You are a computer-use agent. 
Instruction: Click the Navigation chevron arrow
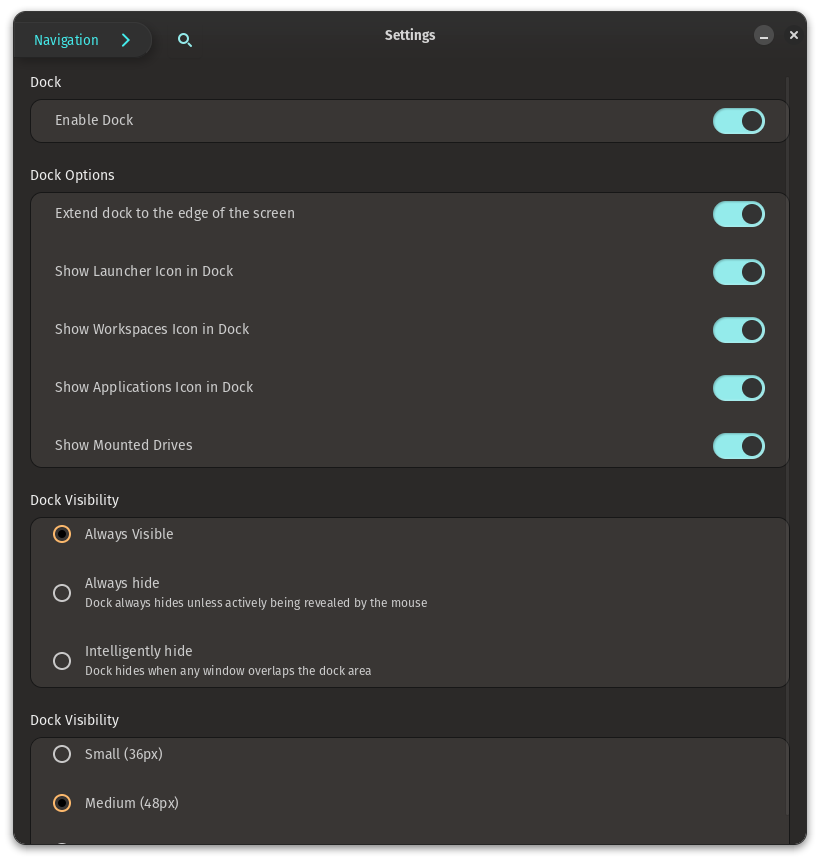[126, 40]
